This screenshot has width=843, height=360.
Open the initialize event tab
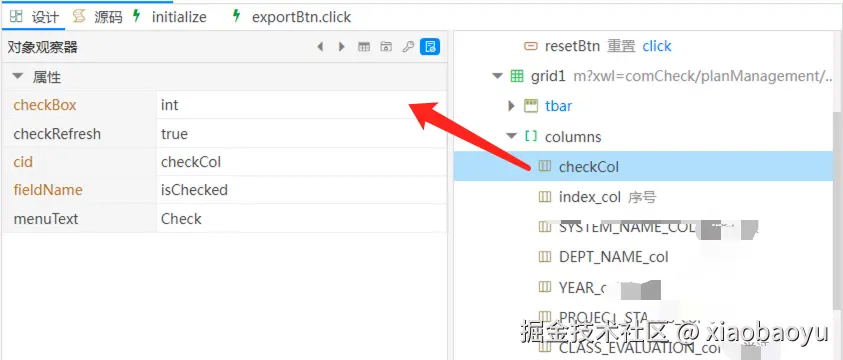click(x=169, y=17)
